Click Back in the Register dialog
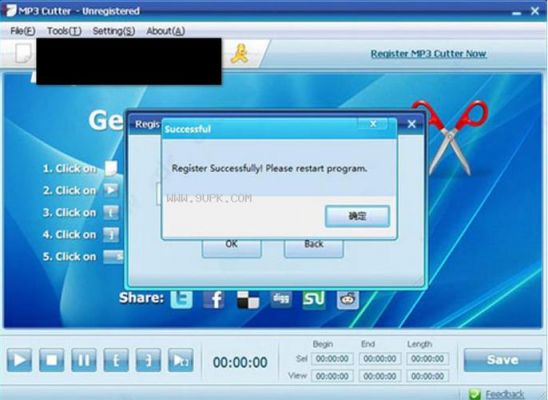Viewport: 548px width, 400px height. (x=314, y=247)
